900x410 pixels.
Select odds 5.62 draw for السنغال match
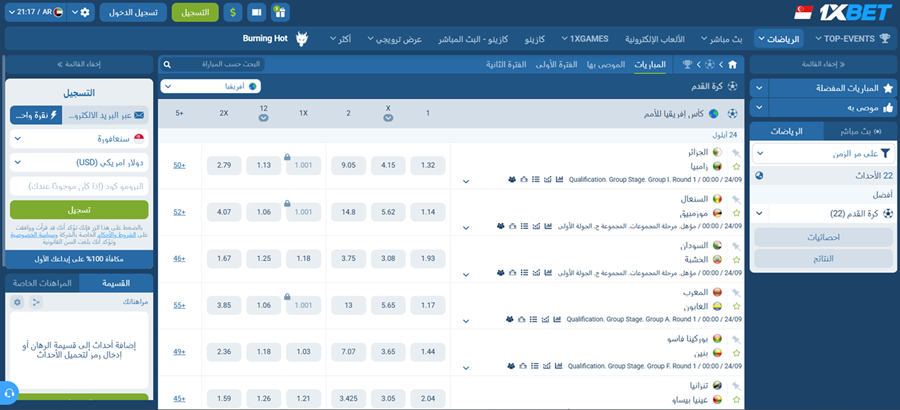388,212
